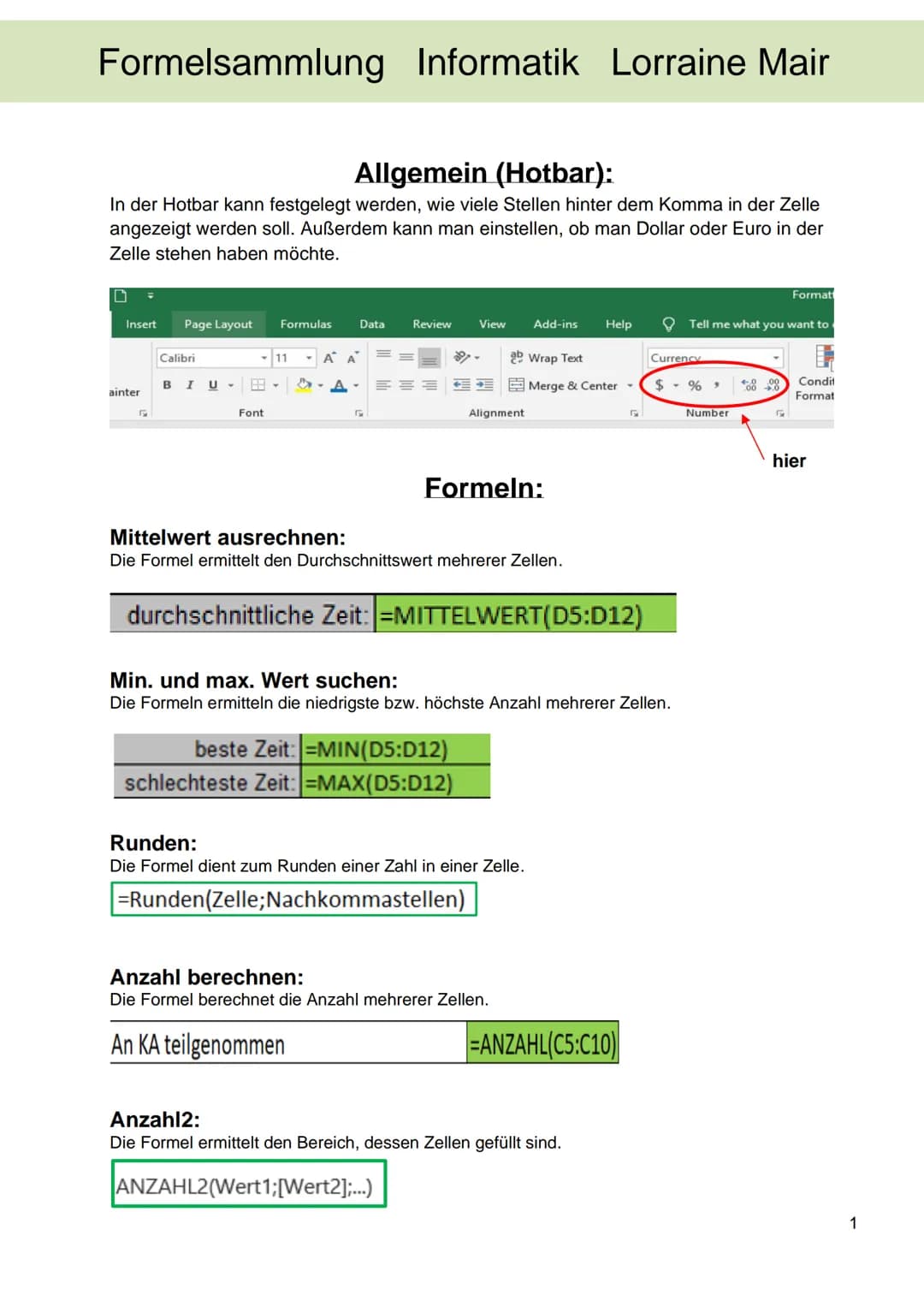924x1307 pixels.
Task: Click Increase Decimal icon
Action: point(749,385)
